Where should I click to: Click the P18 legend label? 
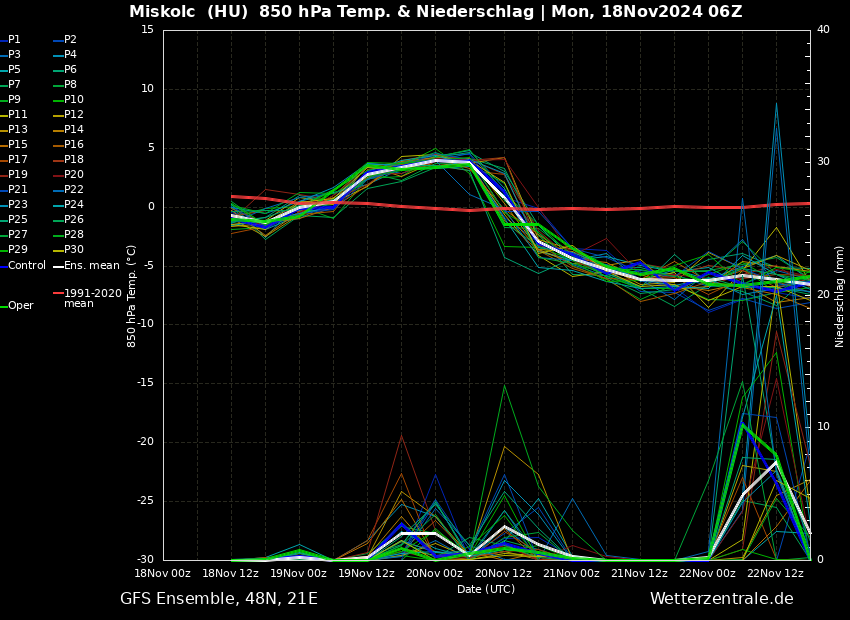pos(74,160)
